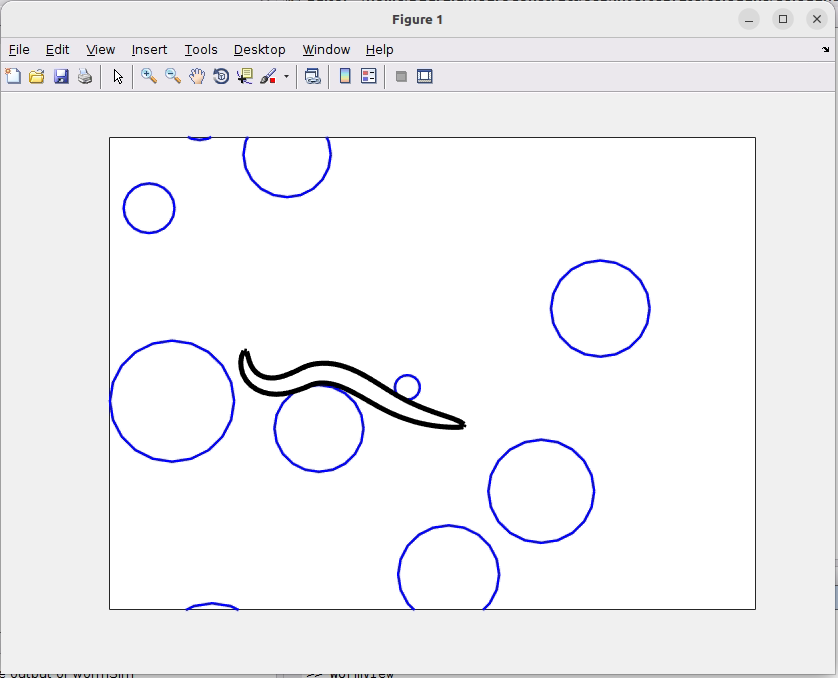Open the Insert menu
The image size is (838, 678).
[x=149, y=50]
